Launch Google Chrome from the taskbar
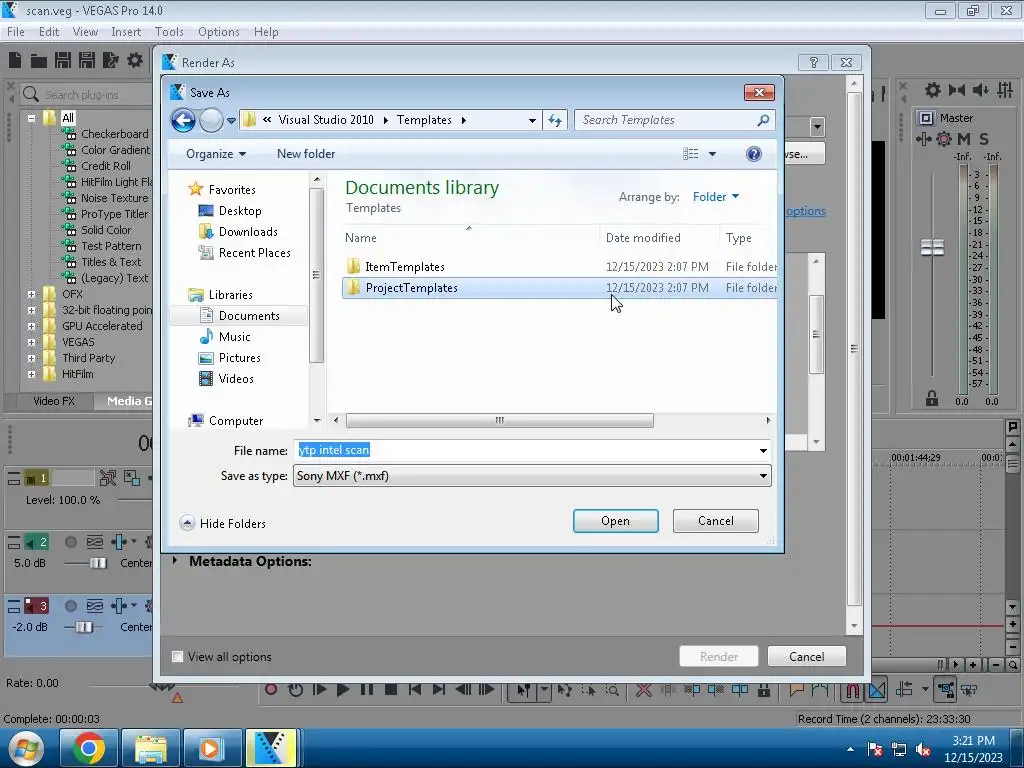Screen dimensions: 1024x768 [x=89, y=748]
